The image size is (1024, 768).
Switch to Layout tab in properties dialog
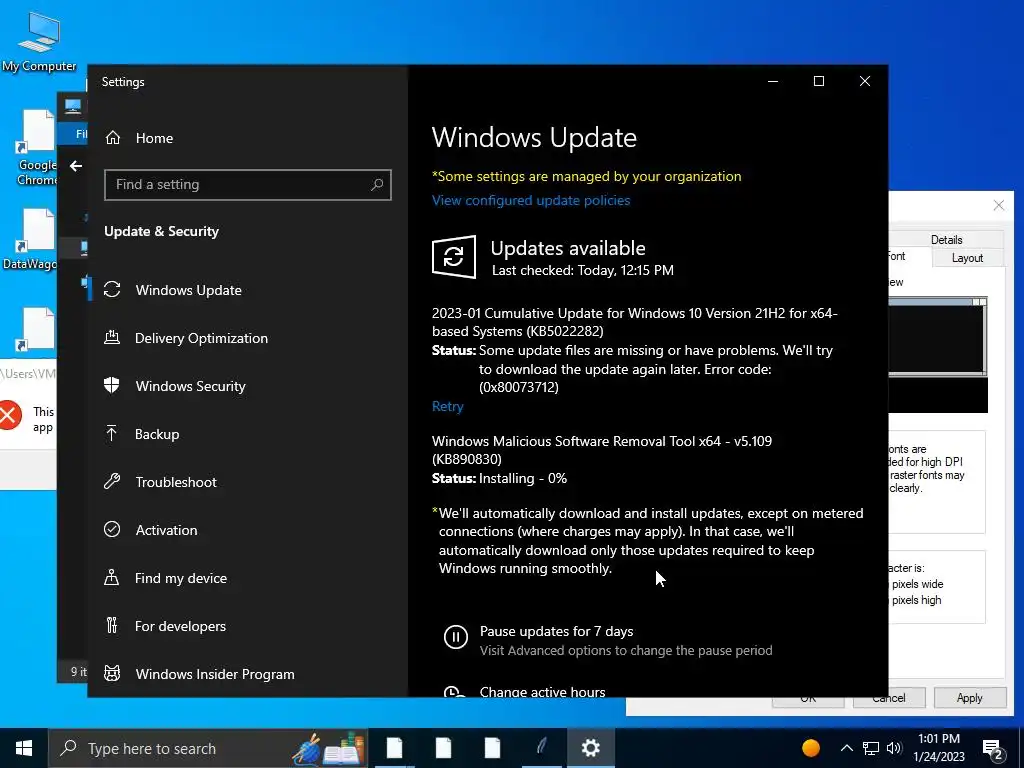(x=967, y=258)
